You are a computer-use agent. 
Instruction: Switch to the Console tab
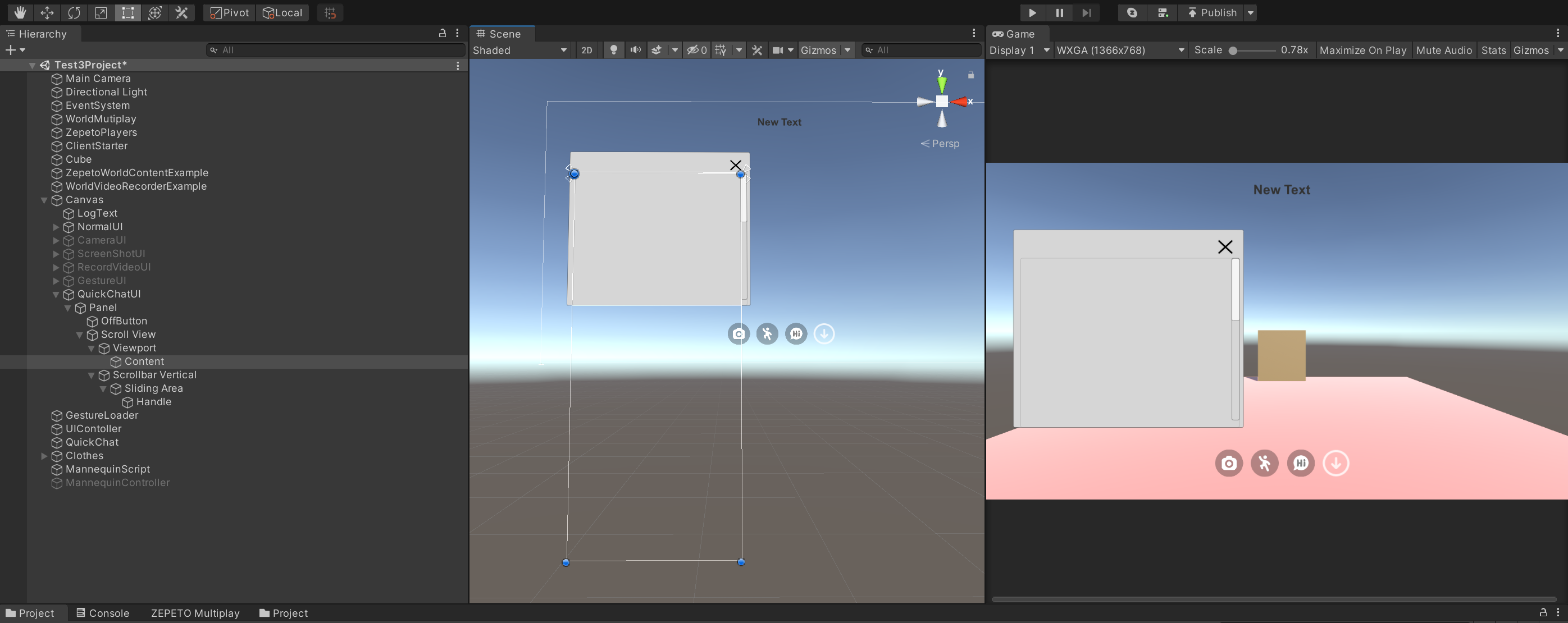(102, 613)
